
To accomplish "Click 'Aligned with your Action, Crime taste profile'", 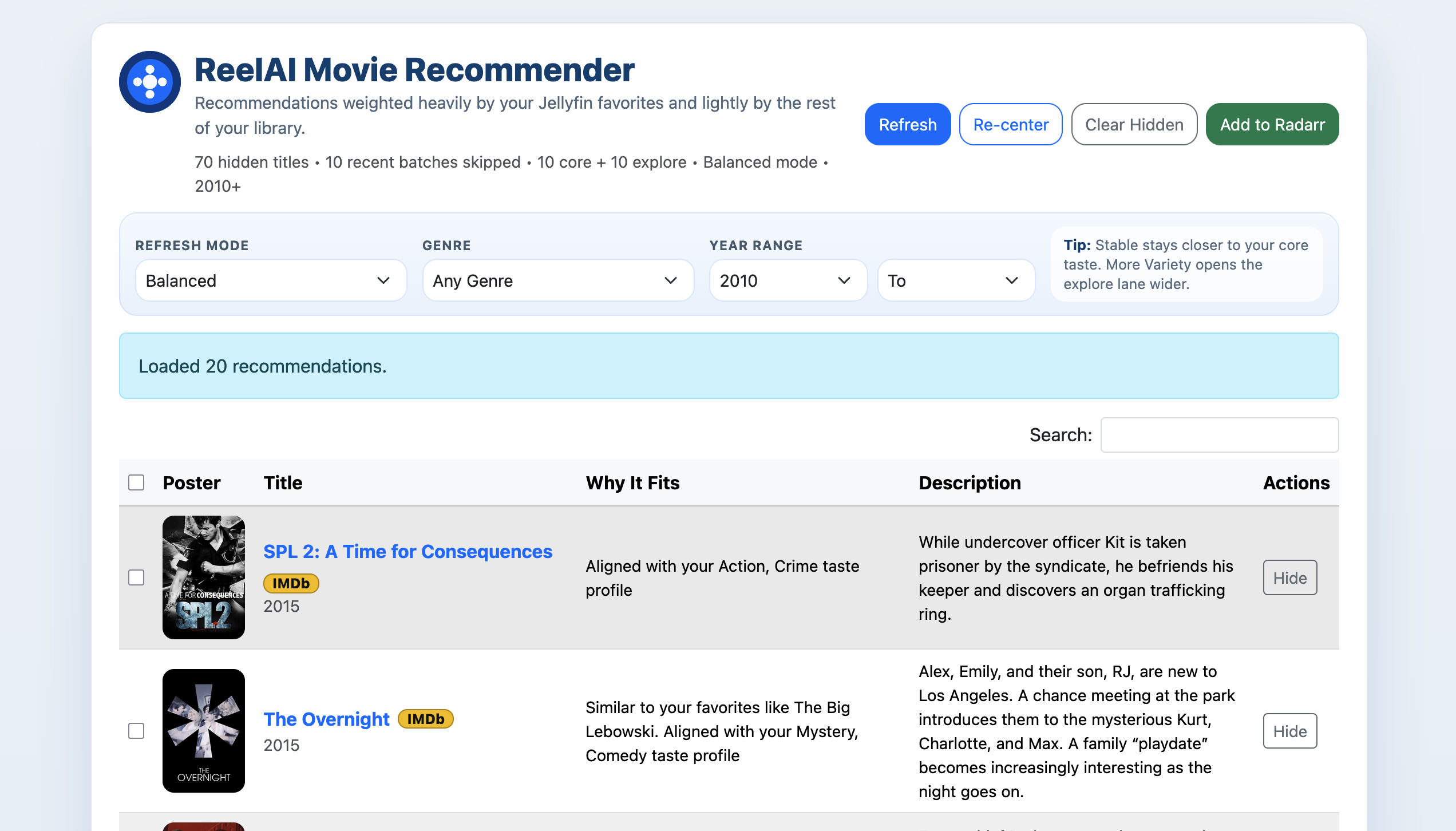I will [722, 578].
